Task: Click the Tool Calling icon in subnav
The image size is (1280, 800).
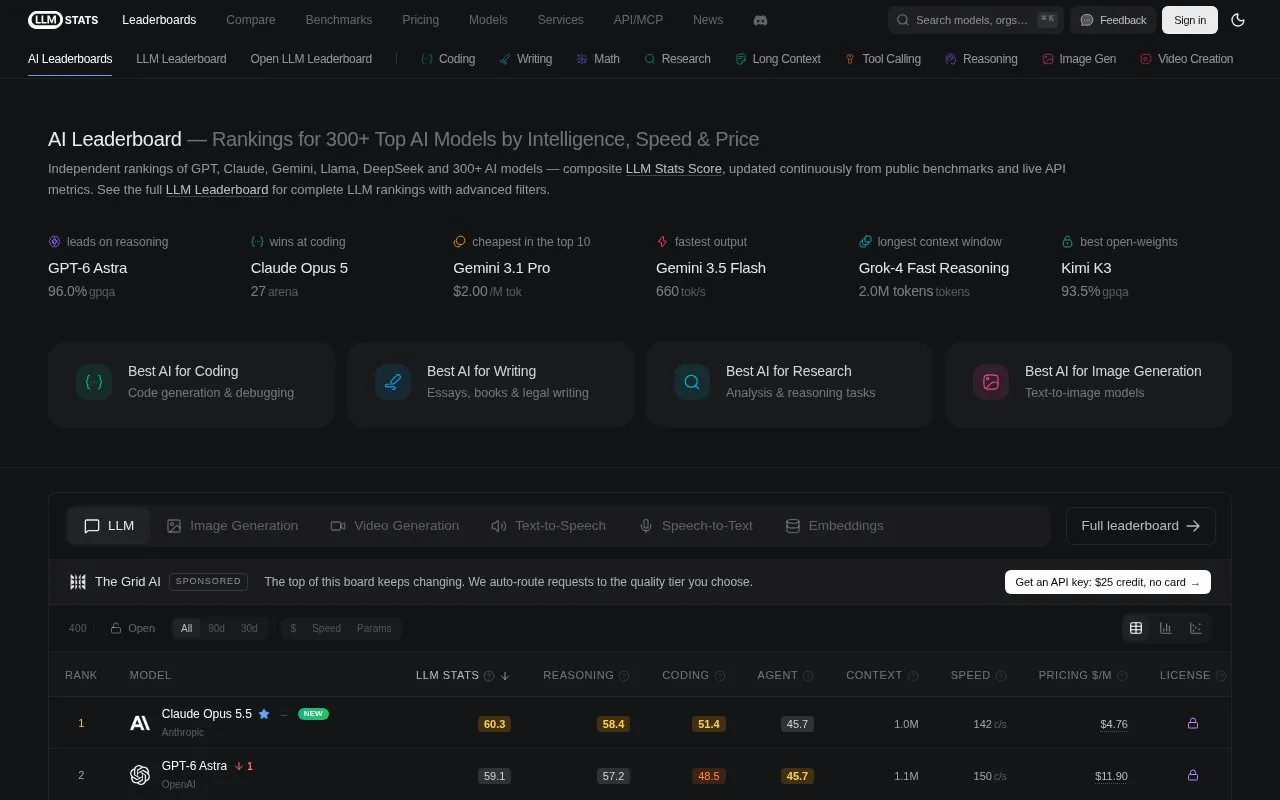Action: 850,59
